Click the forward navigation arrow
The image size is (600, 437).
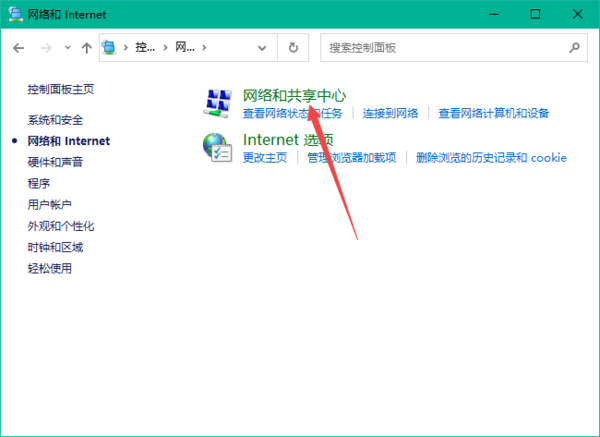(x=45, y=47)
